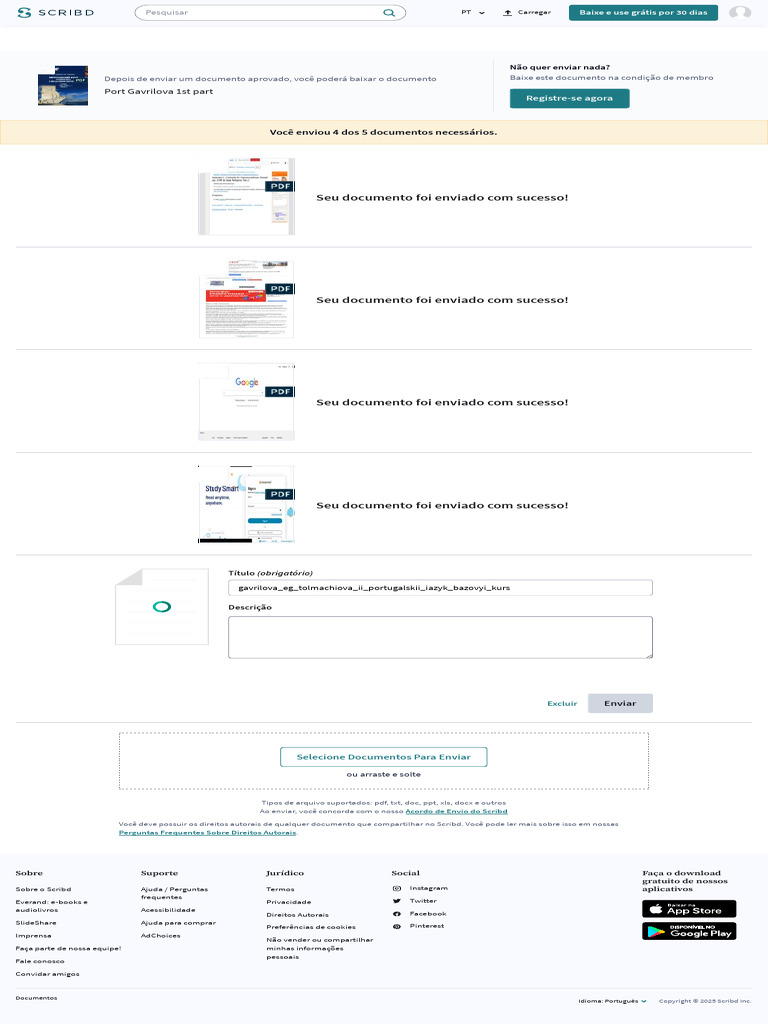Viewport: 768px width, 1024px height.
Task: Open Everand: e-books e audiolivros link
Action: click(x=52, y=906)
